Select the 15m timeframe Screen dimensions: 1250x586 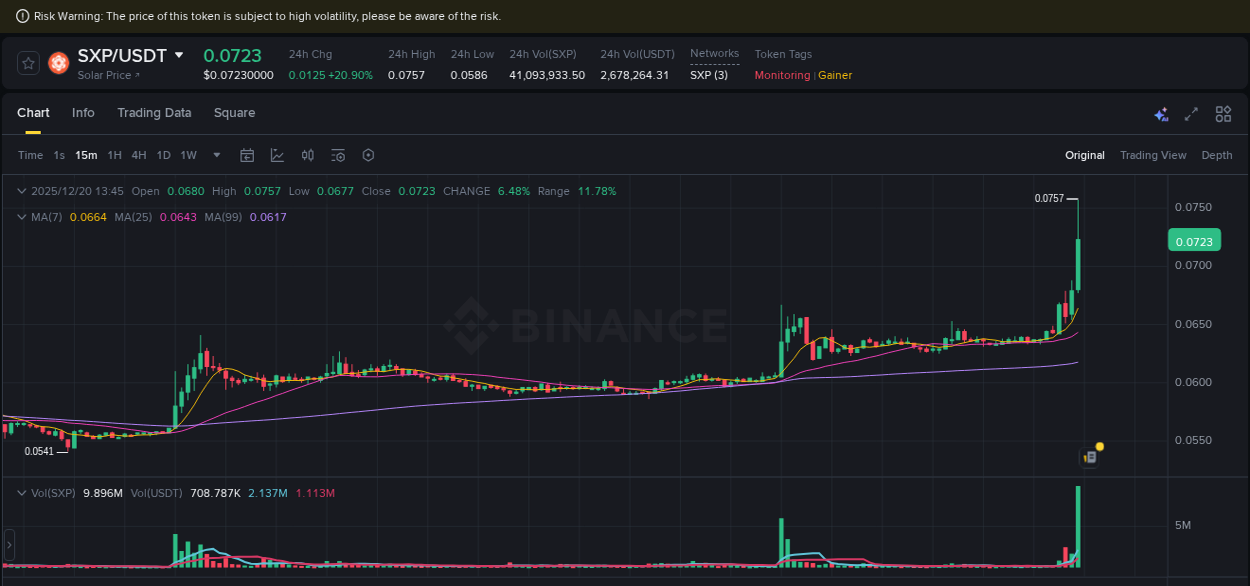86,155
